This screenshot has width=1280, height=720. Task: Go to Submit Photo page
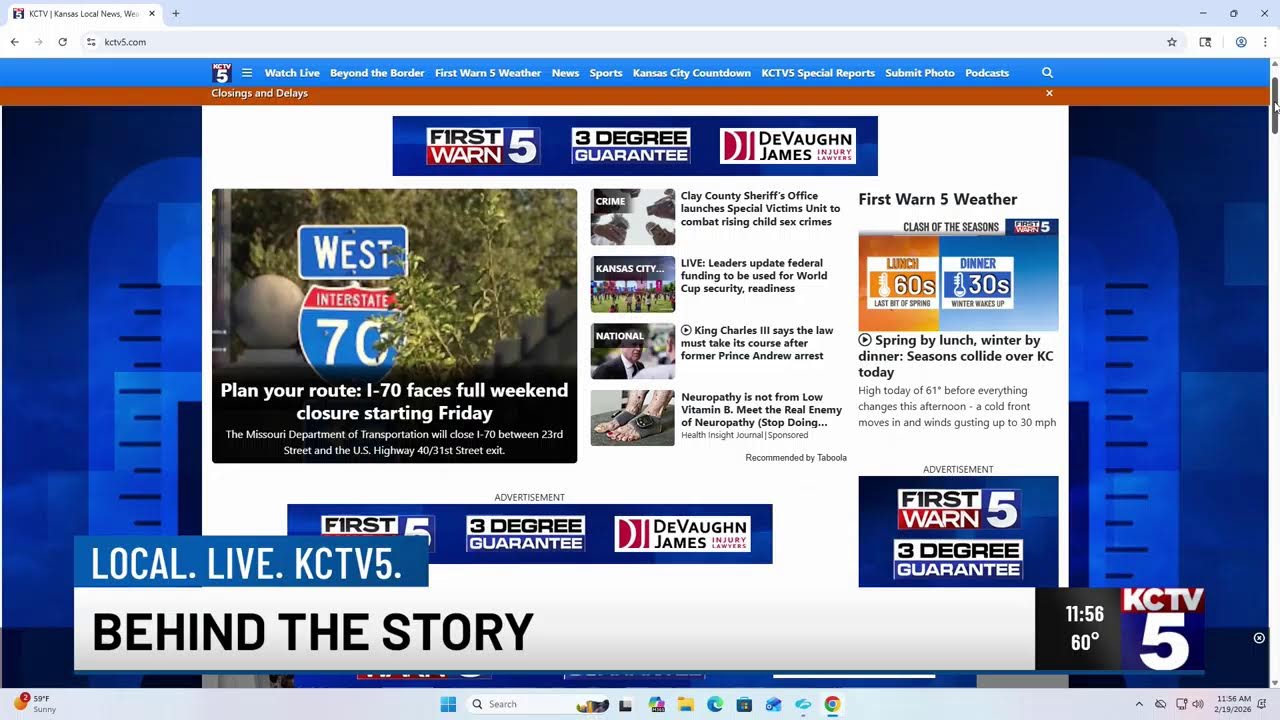920,73
